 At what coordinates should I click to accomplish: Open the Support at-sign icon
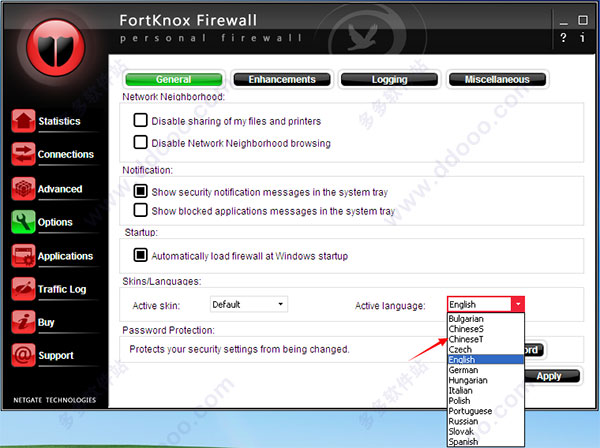tap(23, 355)
